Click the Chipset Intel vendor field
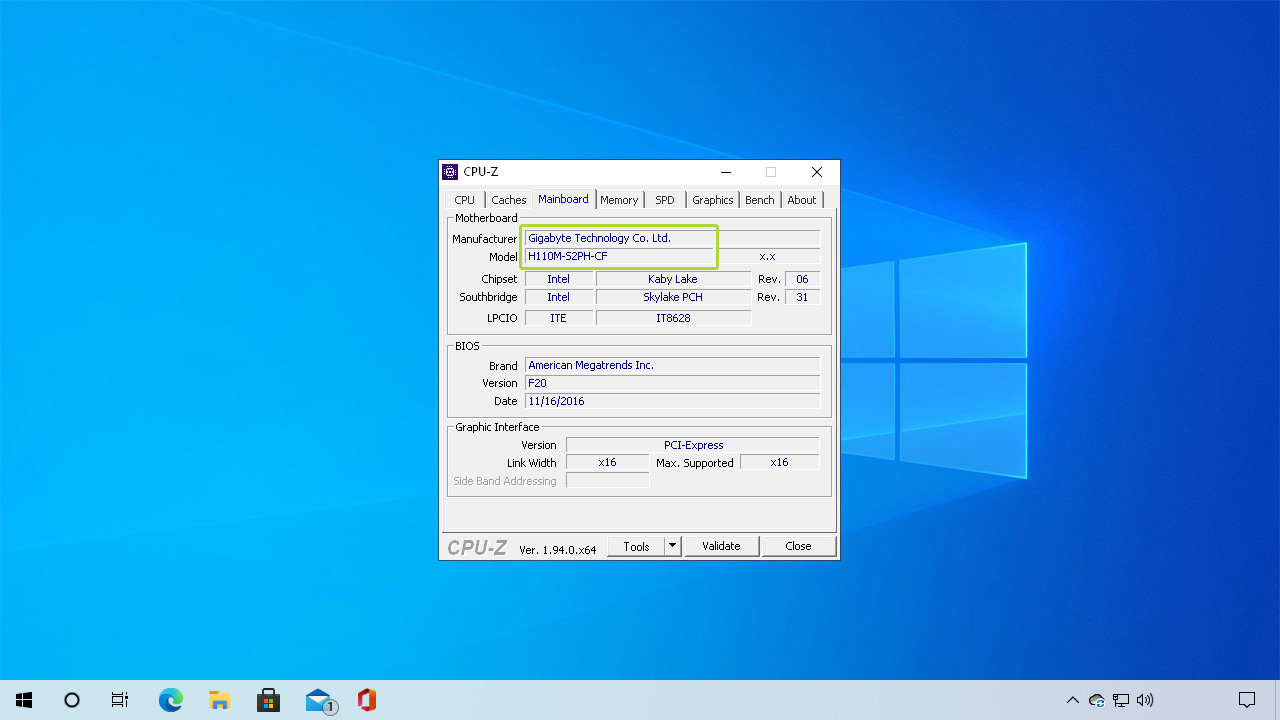The width and height of the screenshot is (1280, 720). 559,279
